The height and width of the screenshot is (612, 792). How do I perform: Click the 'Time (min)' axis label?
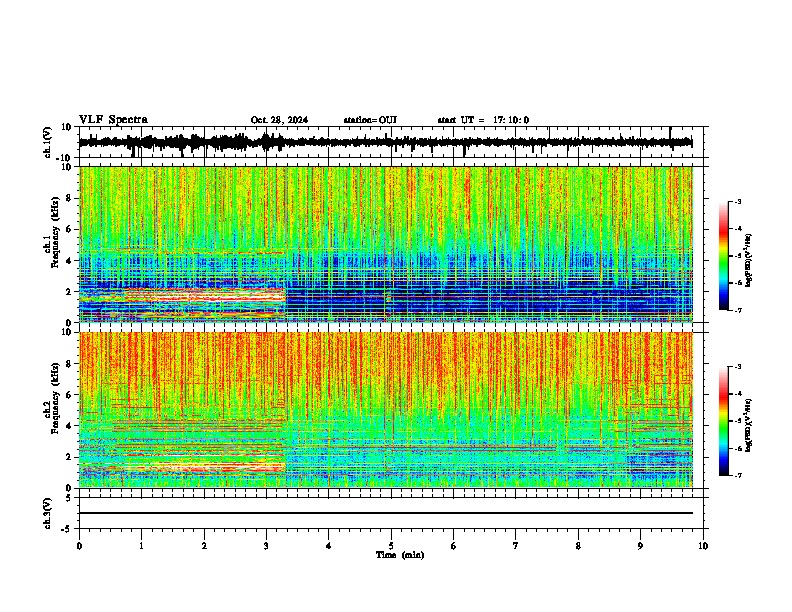[x=400, y=555]
